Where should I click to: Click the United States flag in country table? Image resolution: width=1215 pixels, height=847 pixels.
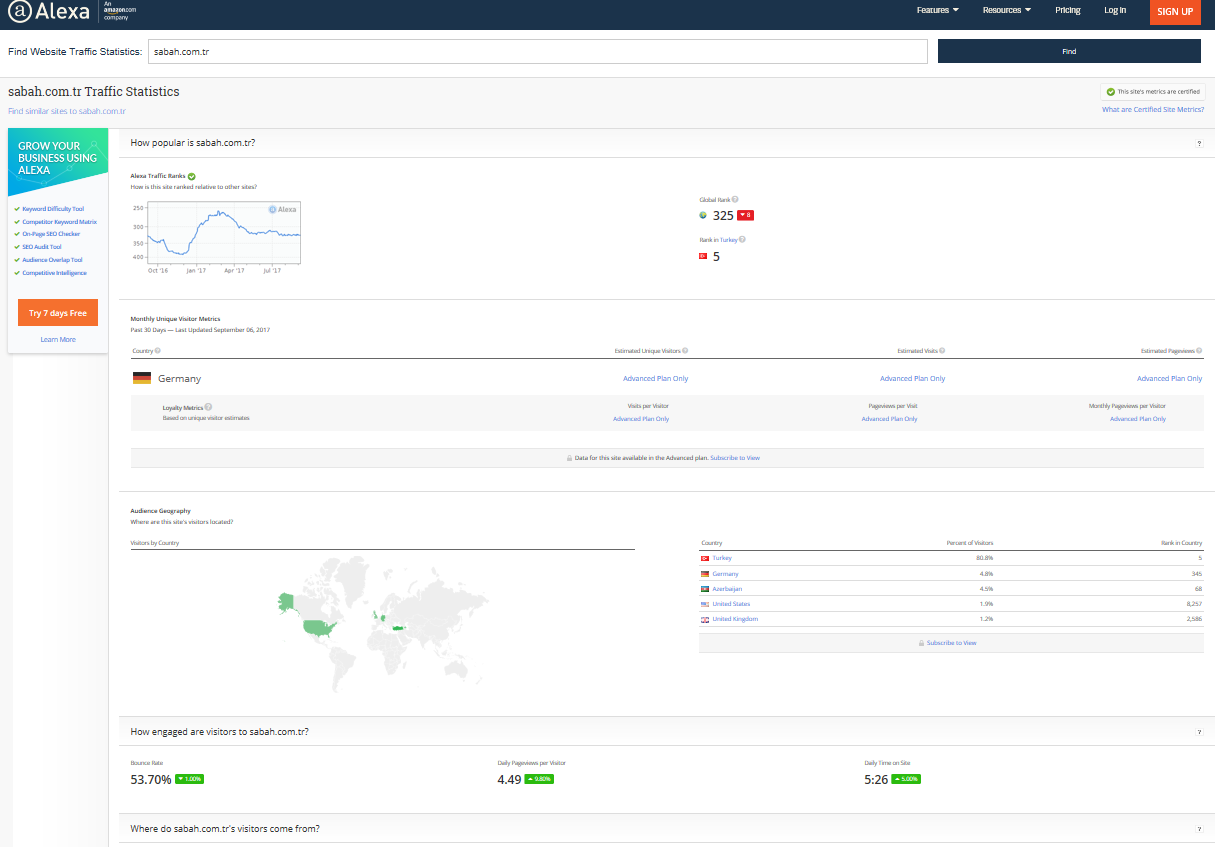(x=705, y=604)
